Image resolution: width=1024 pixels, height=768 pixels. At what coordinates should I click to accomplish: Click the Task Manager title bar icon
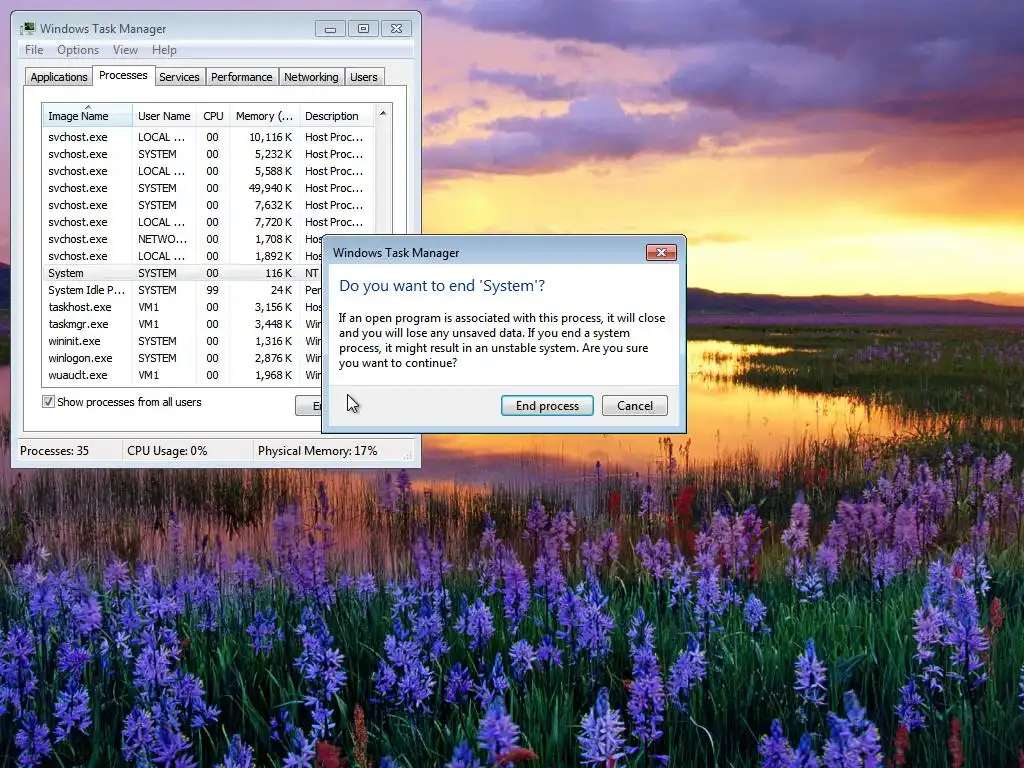[28, 28]
